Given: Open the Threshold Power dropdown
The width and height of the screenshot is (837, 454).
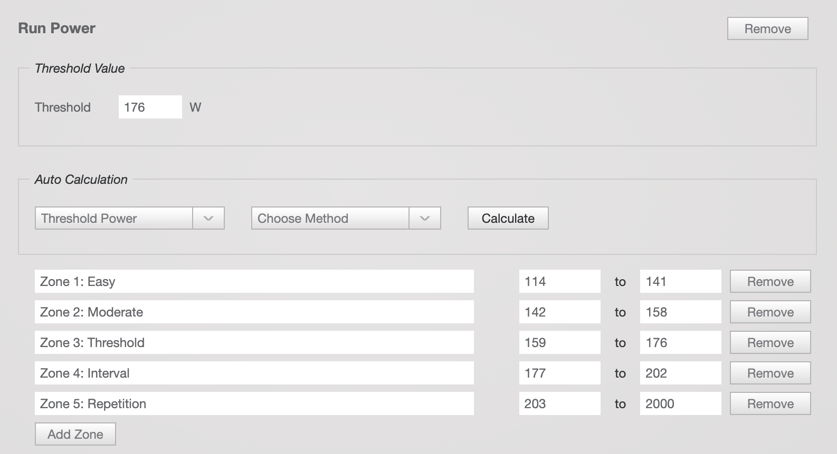Looking at the screenshot, I should coord(129,218).
